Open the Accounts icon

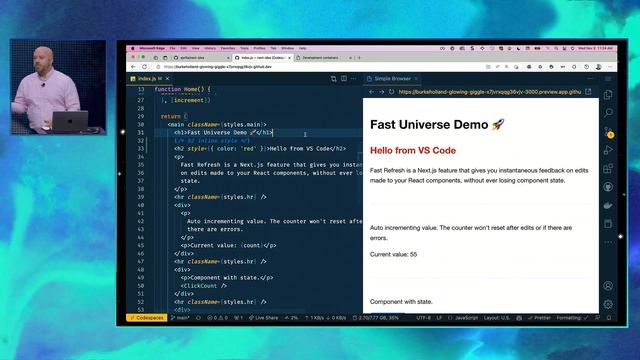[608, 286]
